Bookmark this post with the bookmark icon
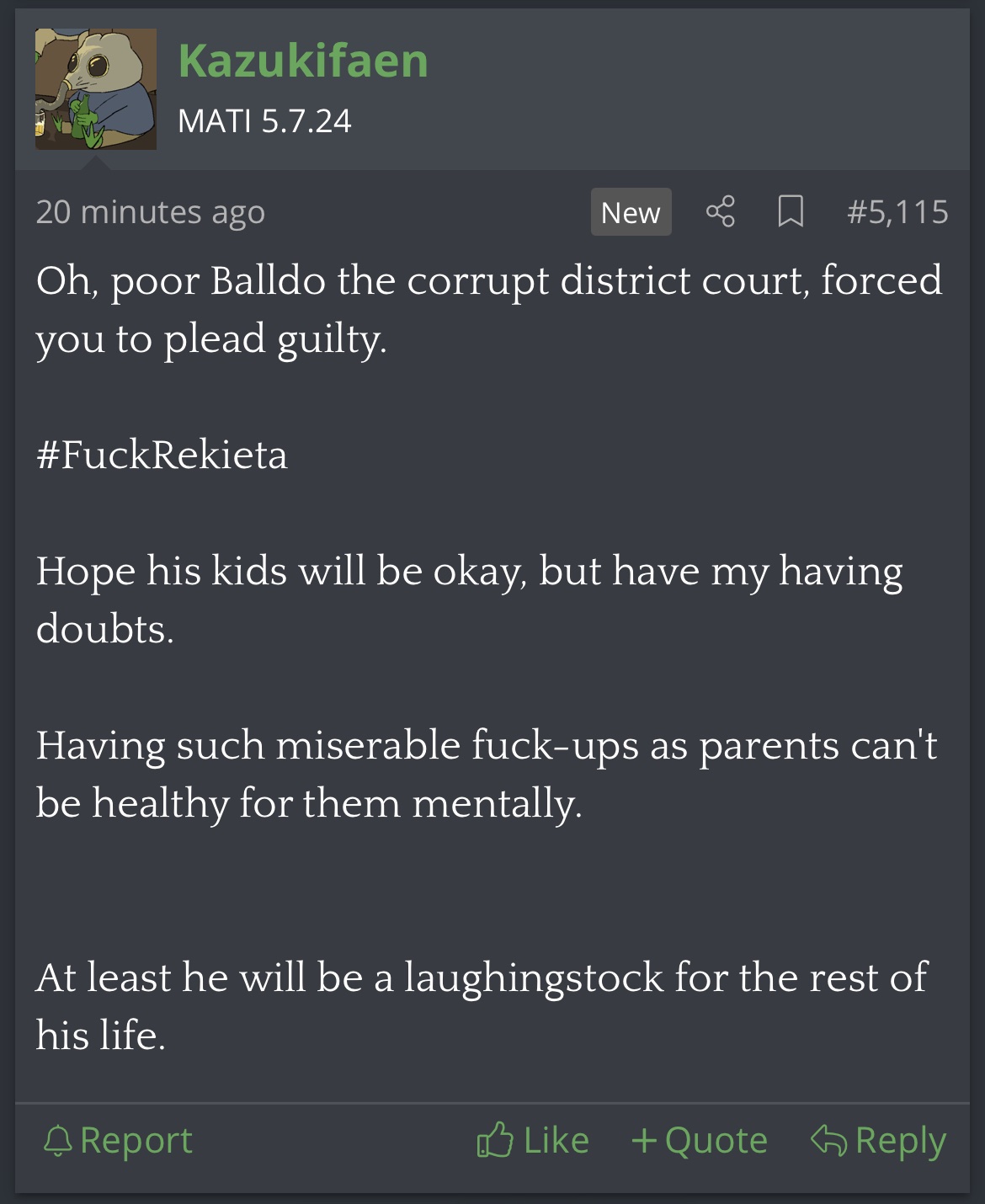 pyautogui.click(x=790, y=211)
